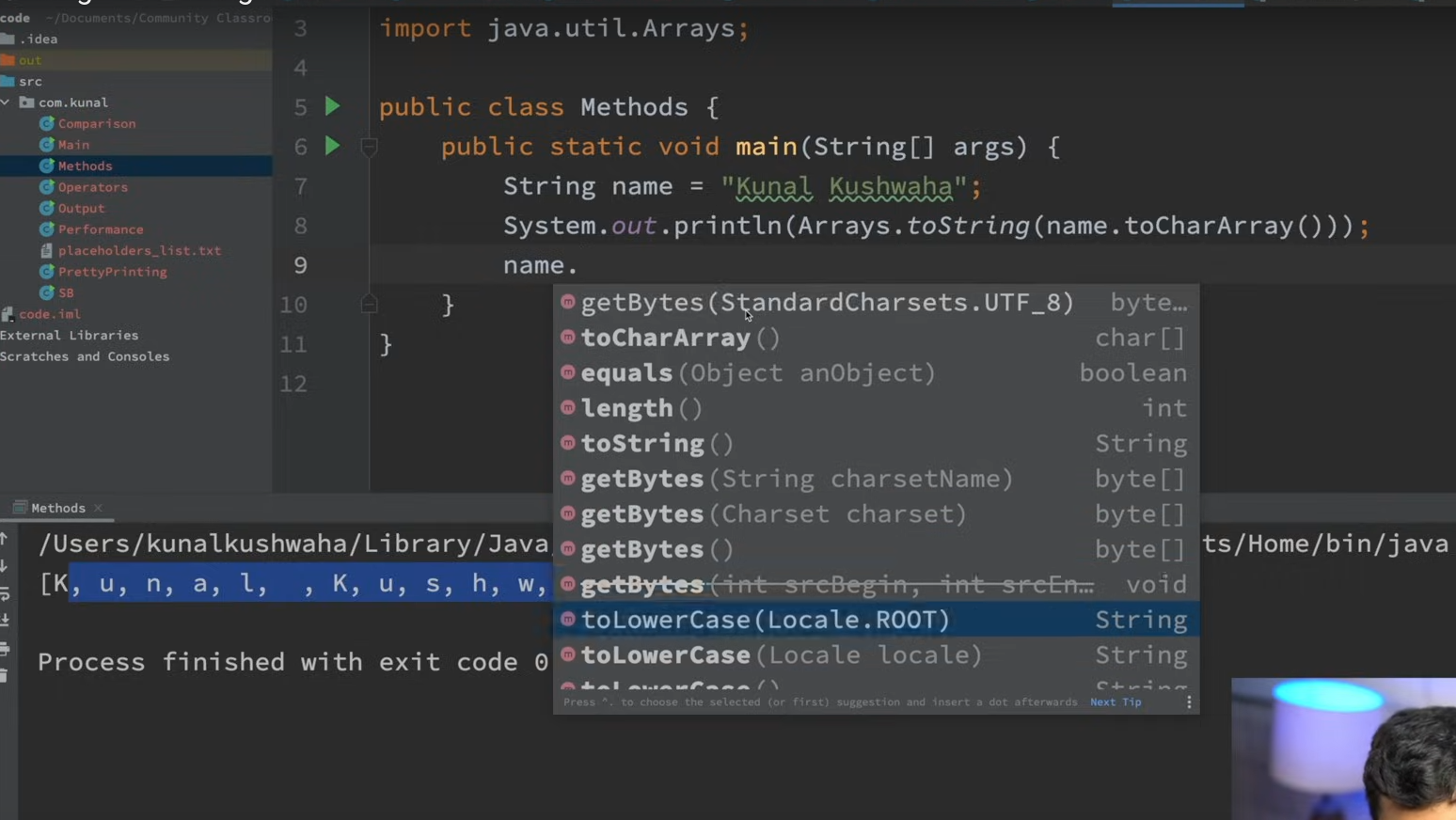Click the Next Tip link
The height and width of the screenshot is (820, 1456).
click(1116, 702)
